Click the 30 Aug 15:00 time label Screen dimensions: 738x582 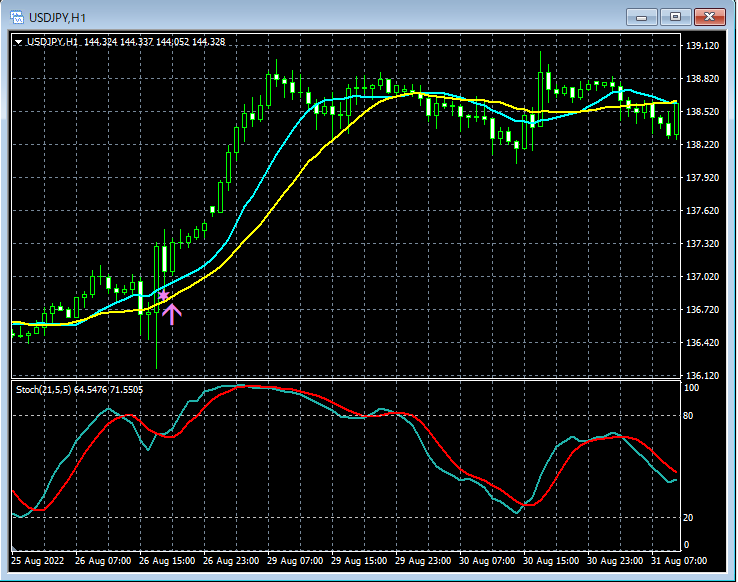pyautogui.click(x=551, y=560)
